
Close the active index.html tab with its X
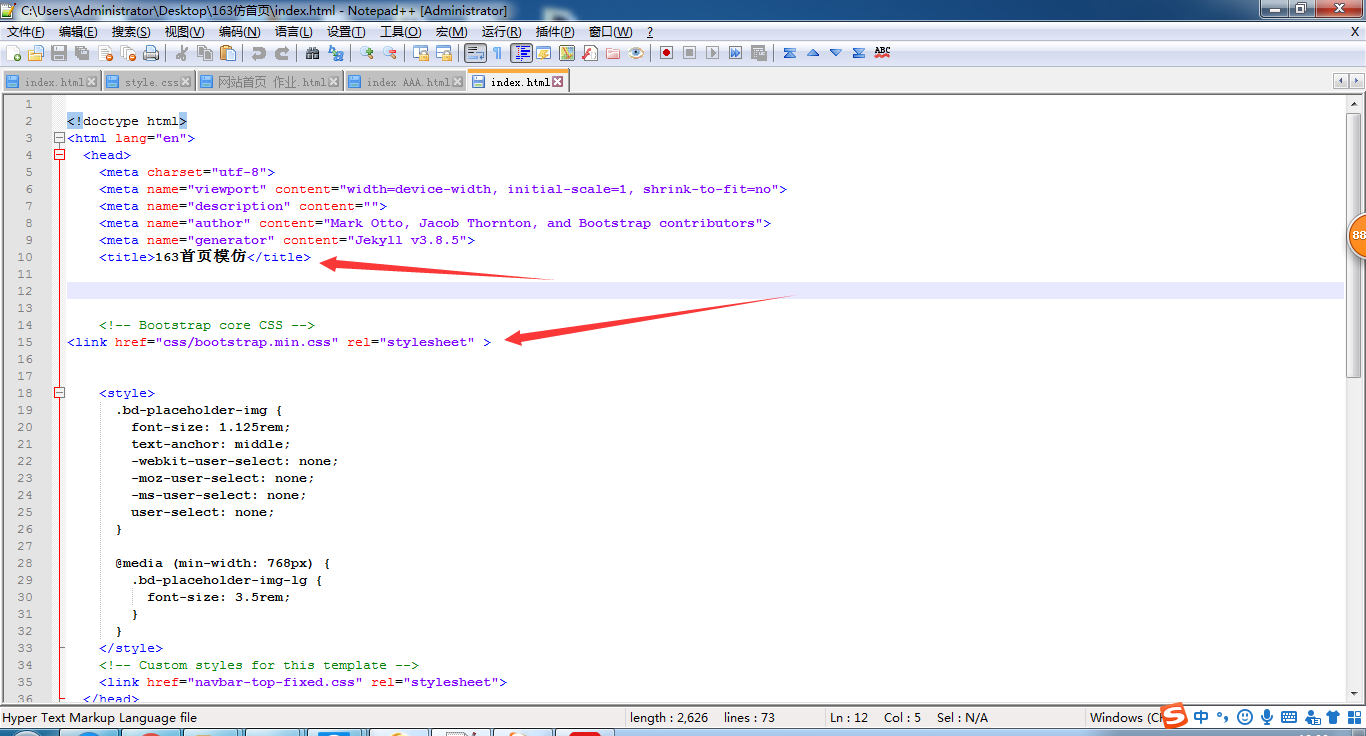[x=558, y=82]
